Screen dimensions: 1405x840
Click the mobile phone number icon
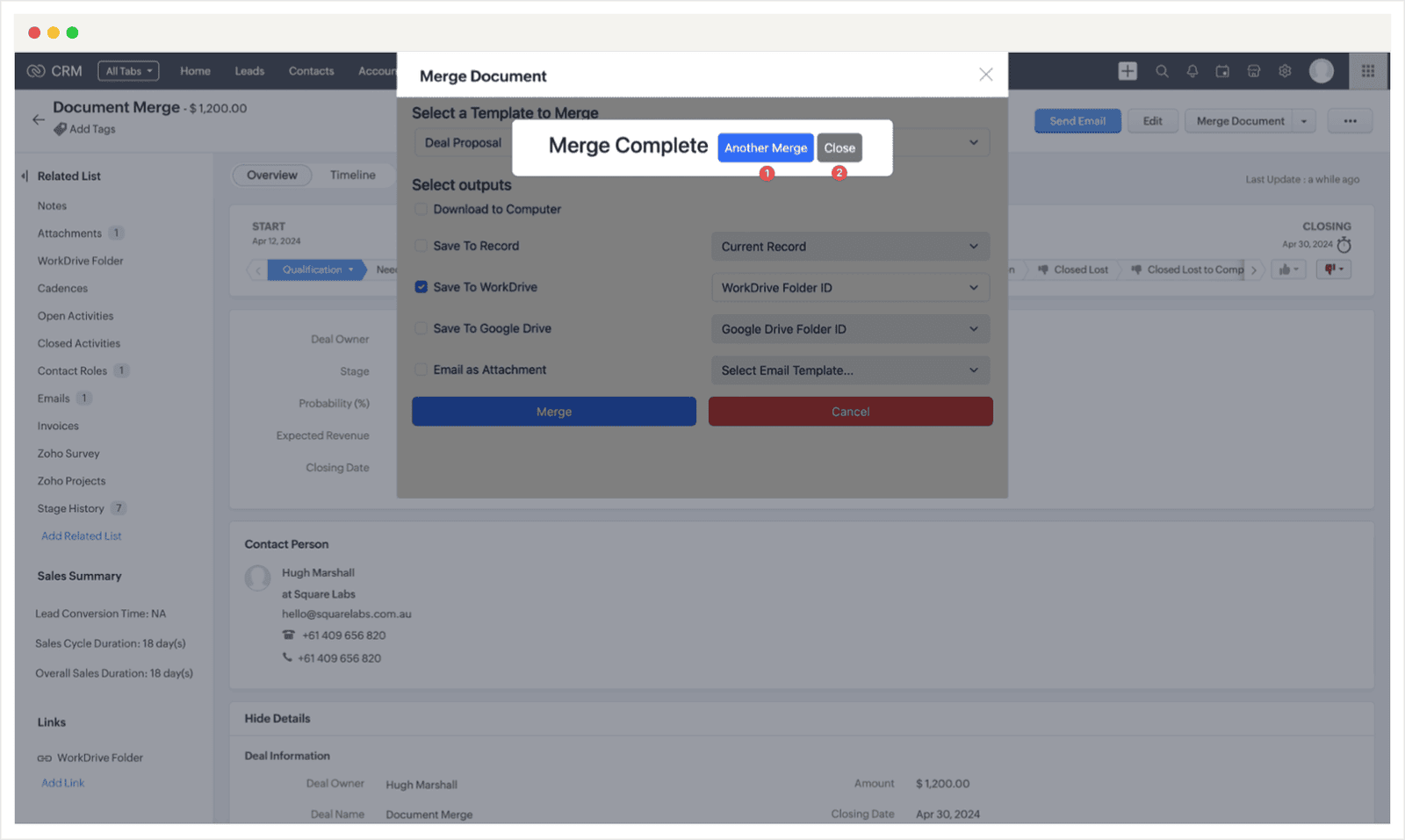tap(287, 657)
